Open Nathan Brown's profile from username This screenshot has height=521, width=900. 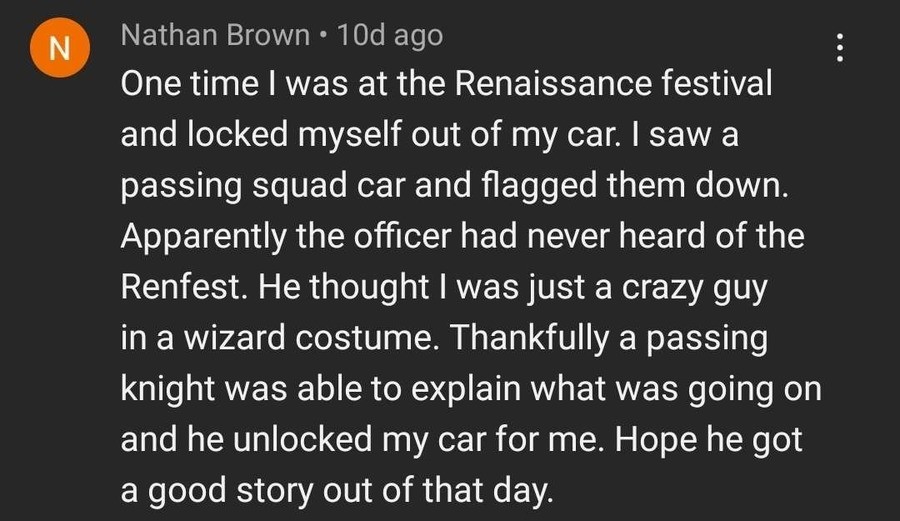[x=214, y=36]
